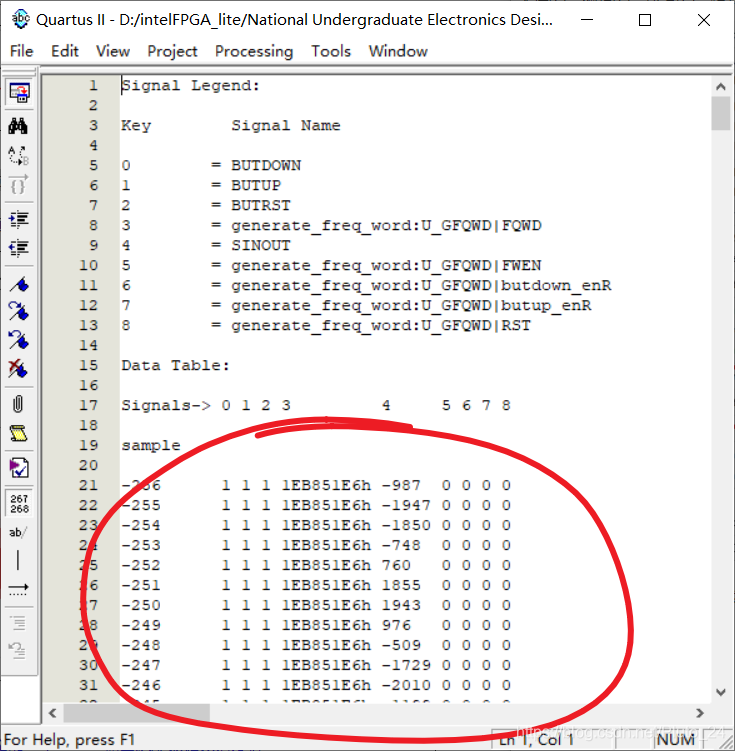The height and width of the screenshot is (751, 735).
Task: Click '1EB851E6h' in the sample -248 row
Action: point(326,645)
